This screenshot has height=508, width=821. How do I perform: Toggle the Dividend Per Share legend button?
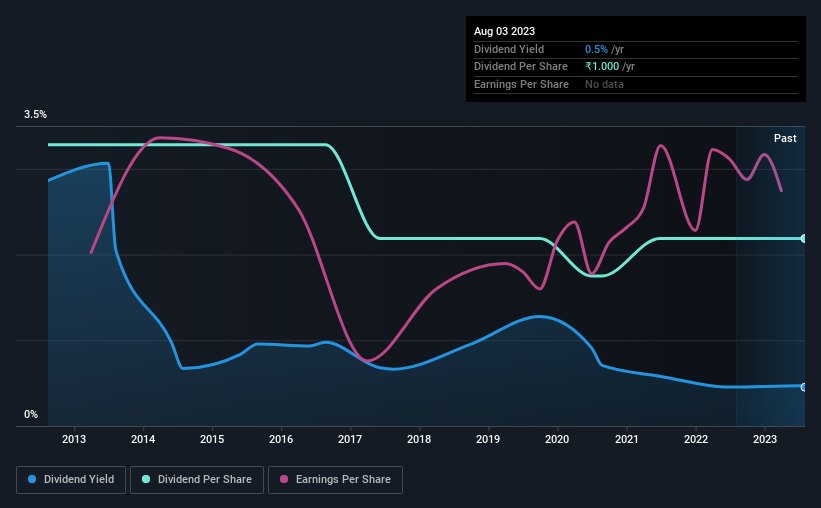(x=197, y=480)
